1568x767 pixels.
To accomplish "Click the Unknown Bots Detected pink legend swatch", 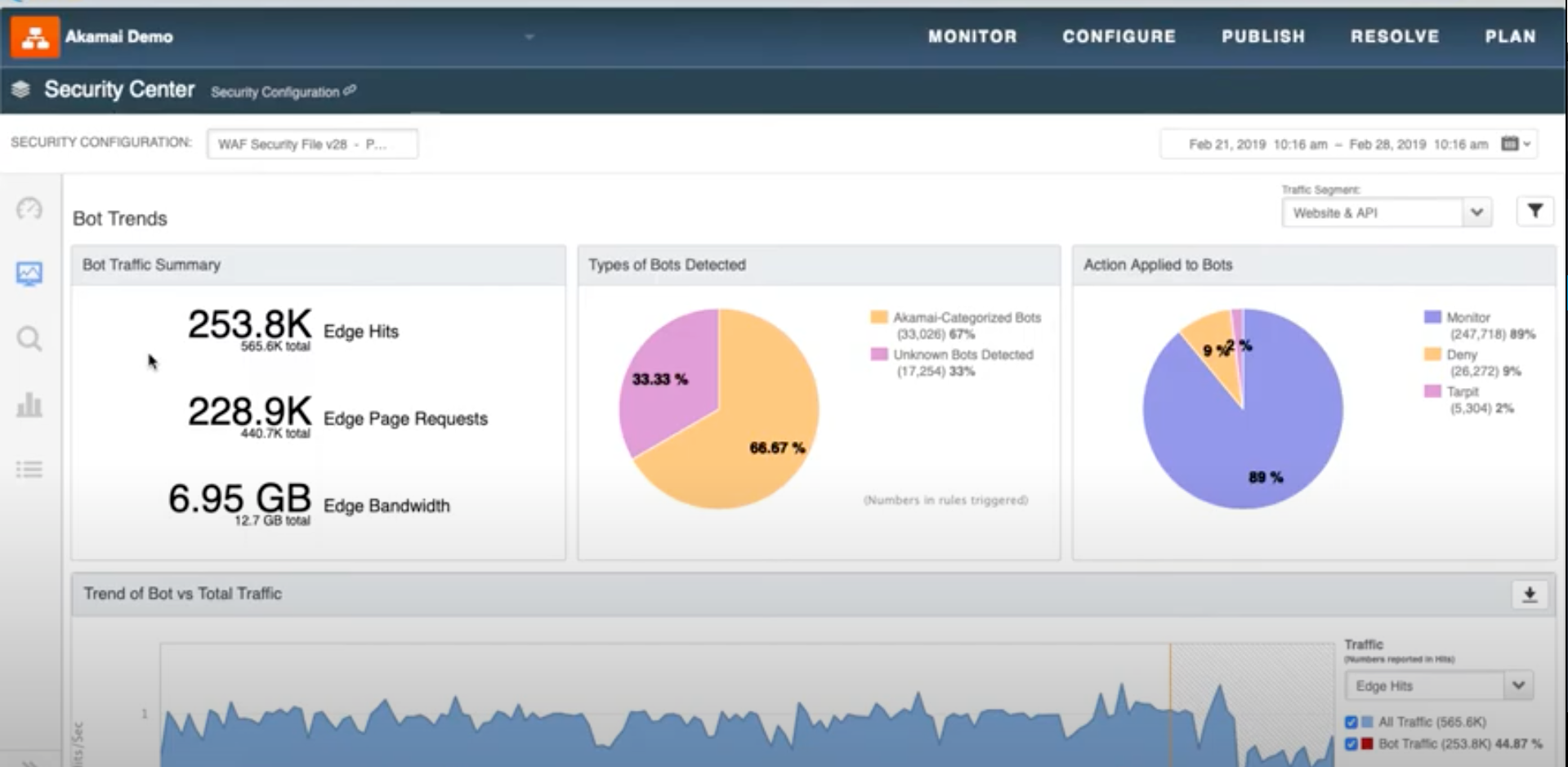I will (x=879, y=355).
